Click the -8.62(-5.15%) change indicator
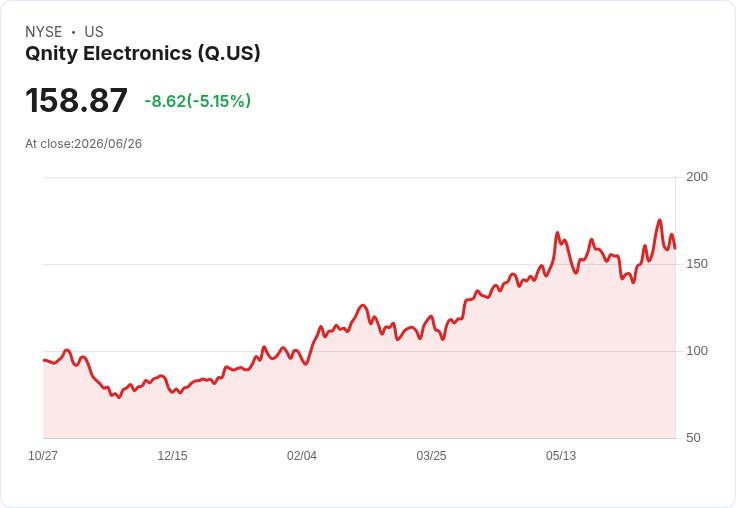This screenshot has width=736, height=508. point(198,101)
